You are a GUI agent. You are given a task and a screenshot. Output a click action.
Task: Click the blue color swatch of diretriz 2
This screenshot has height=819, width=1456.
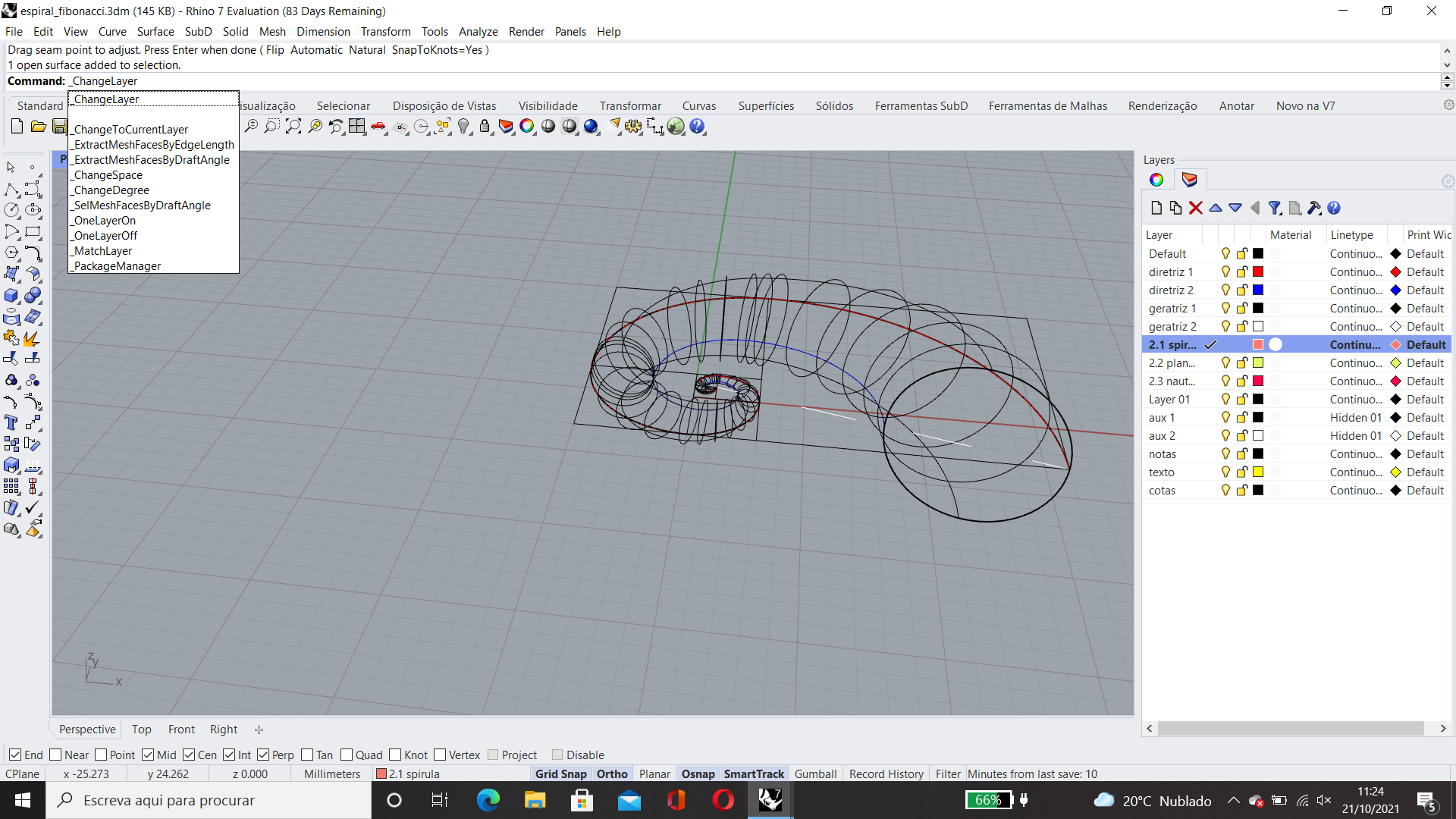pyautogui.click(x=1258, y=290)
